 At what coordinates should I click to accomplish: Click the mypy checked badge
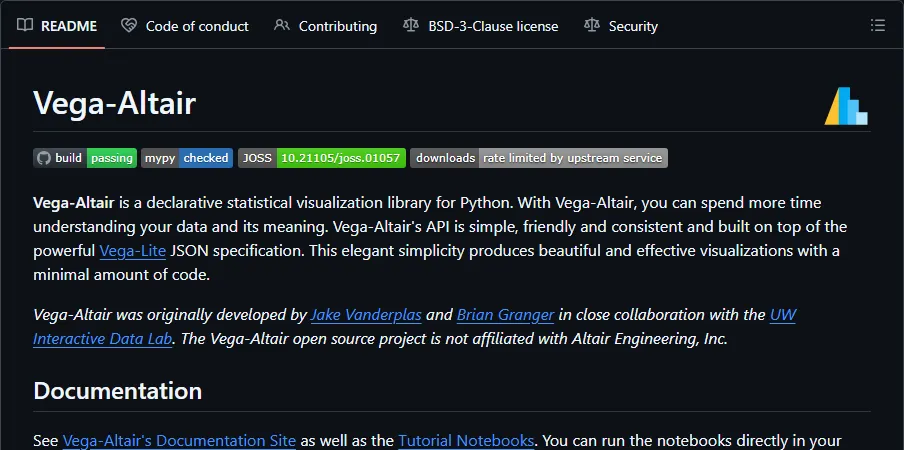pyautogui.click(x=187, y=158)
